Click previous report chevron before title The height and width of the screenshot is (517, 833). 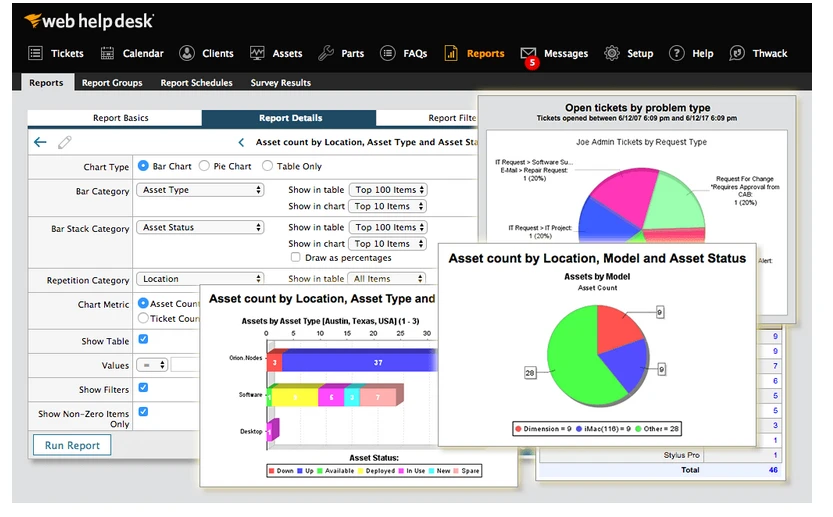click(x=241, y=142)
